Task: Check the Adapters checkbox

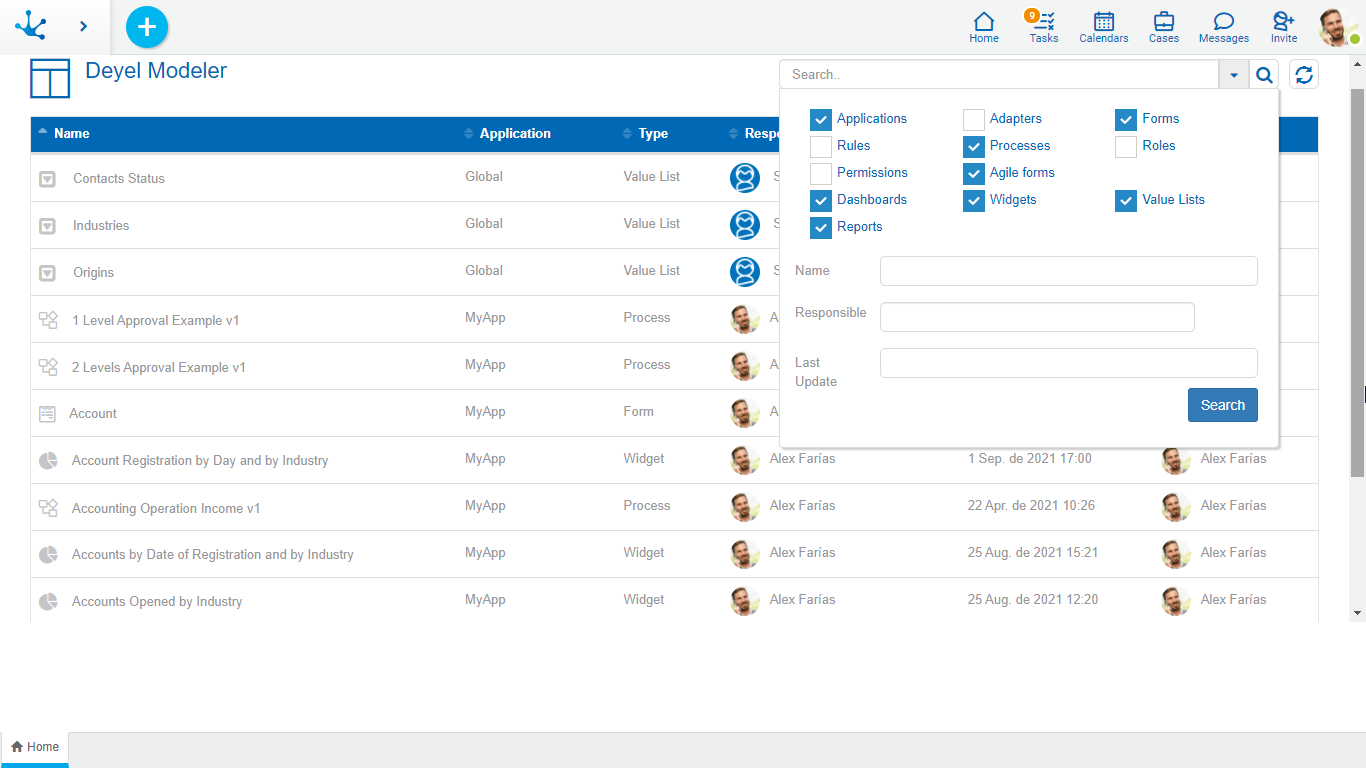Action: 974,120
